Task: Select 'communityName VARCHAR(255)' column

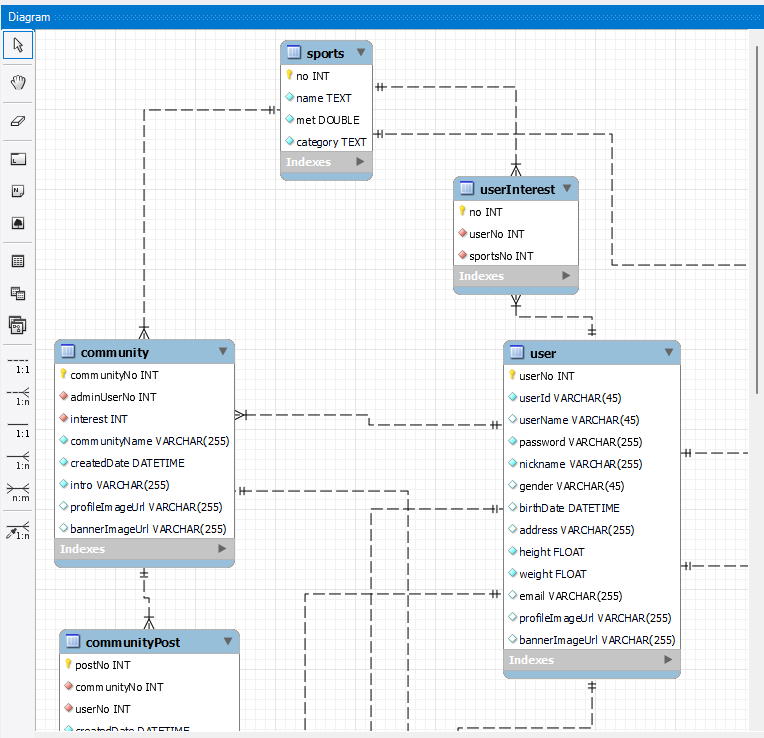Action: click(x=145, y=441)
